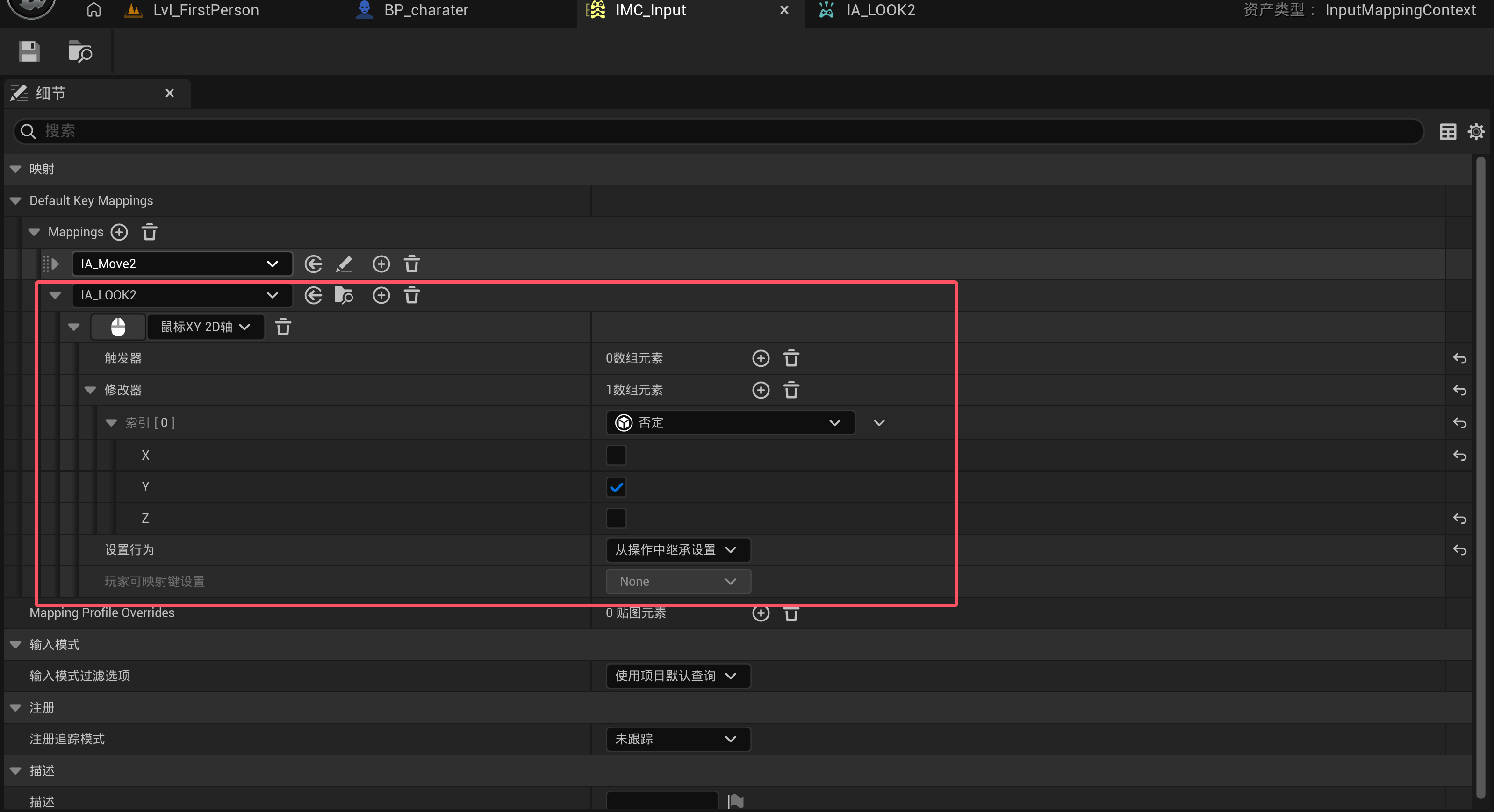Click Browse to asset in Content Browser

(80, 51)
